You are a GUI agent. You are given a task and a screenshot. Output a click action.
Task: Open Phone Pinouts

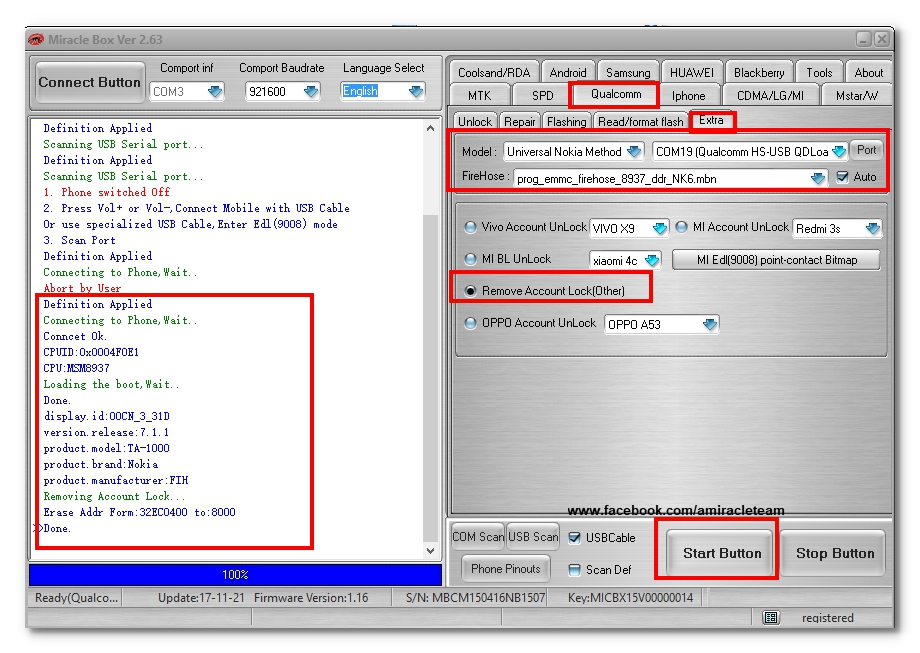(x=505, y=569)
